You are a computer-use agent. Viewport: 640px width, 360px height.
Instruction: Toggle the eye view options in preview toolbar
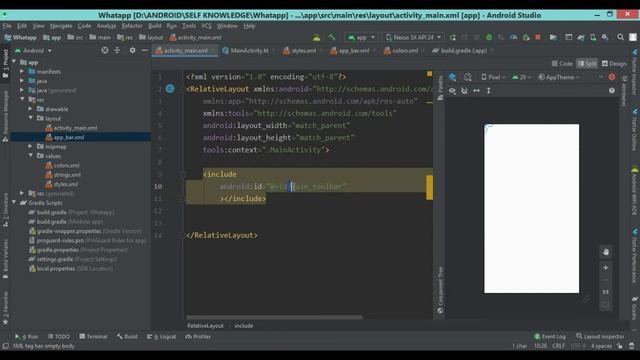(452, 91)
